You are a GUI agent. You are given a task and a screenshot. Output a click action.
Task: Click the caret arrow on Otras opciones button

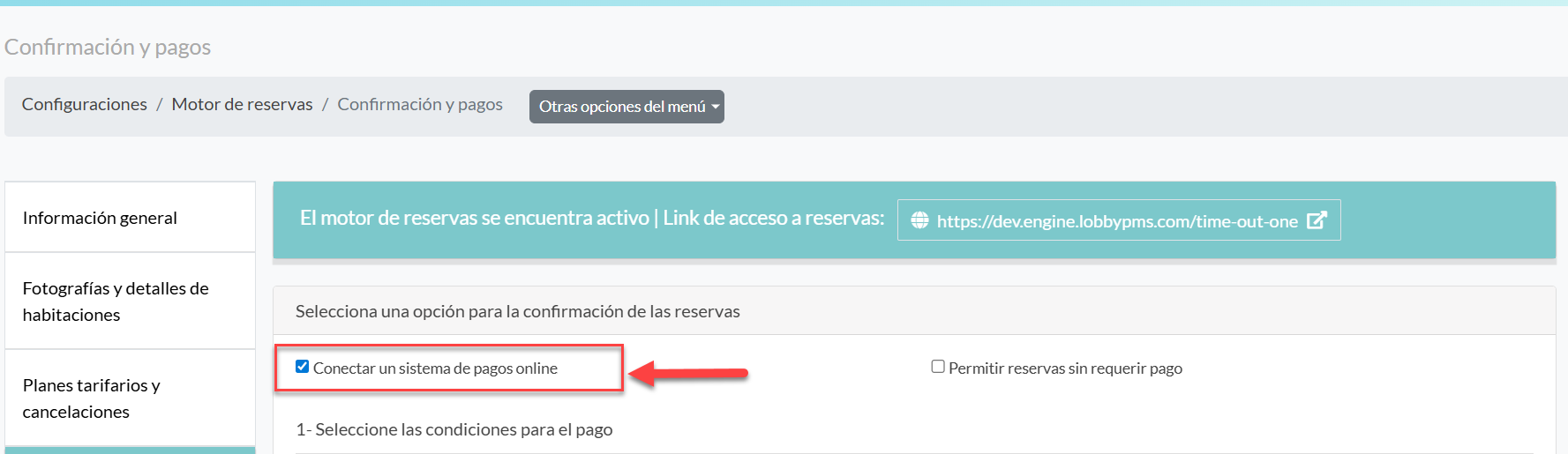coord(716,107)
